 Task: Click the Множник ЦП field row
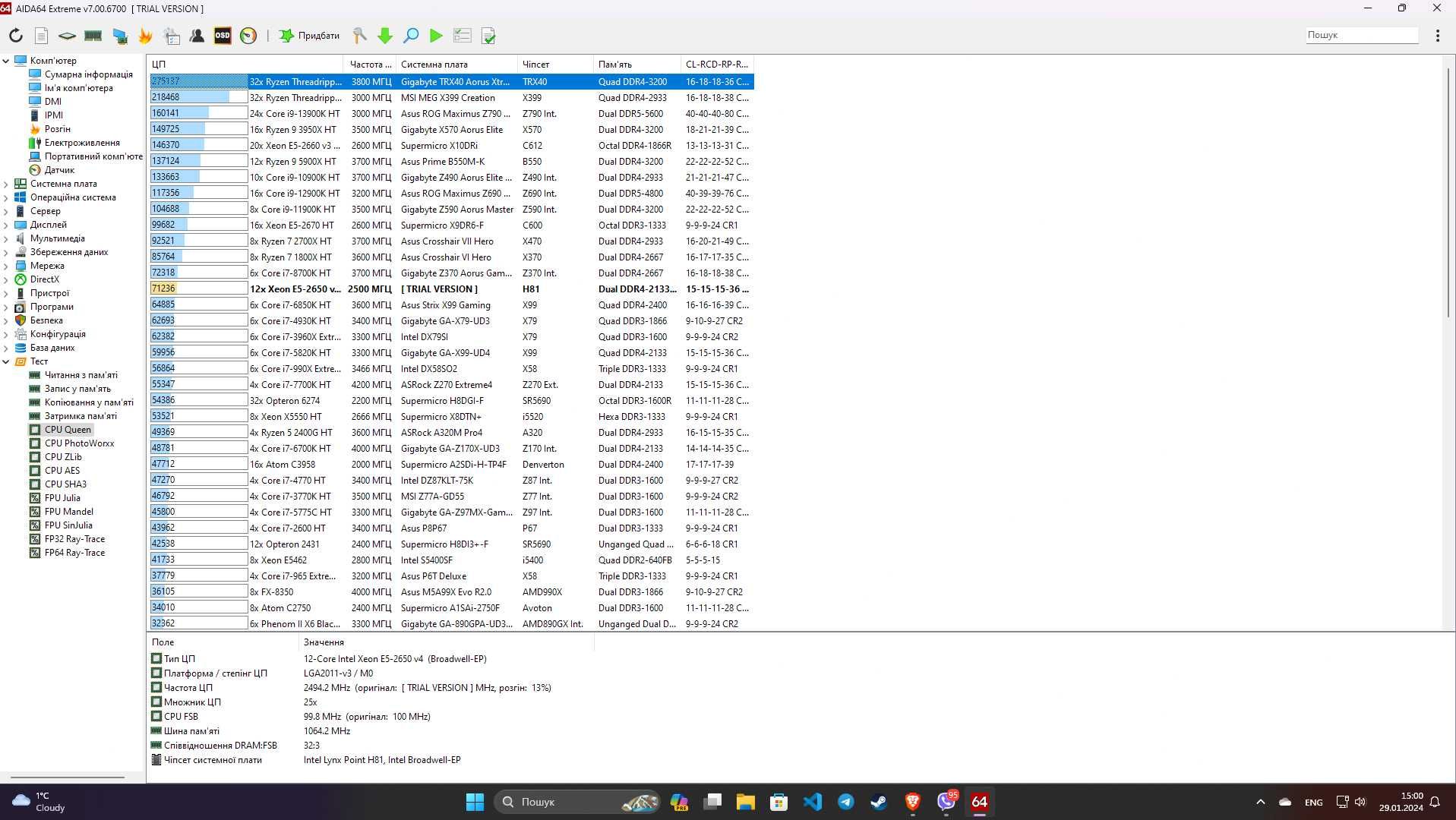tap(371, 702)
